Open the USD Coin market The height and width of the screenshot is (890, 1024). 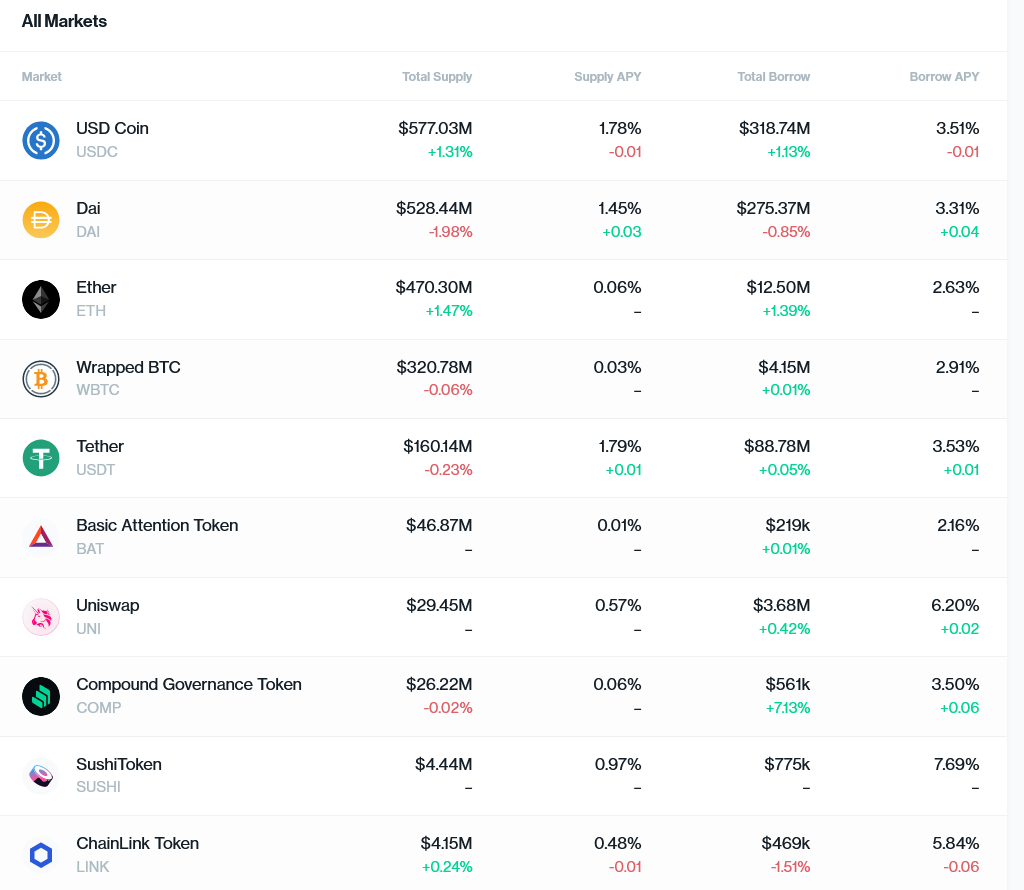(x=504, y=140)
